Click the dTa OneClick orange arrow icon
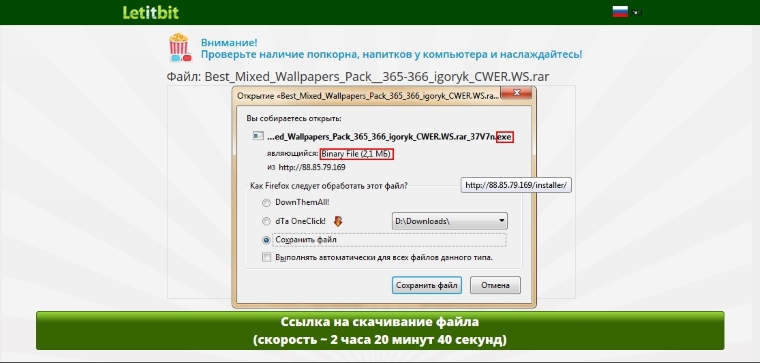 tap(338, 221)
